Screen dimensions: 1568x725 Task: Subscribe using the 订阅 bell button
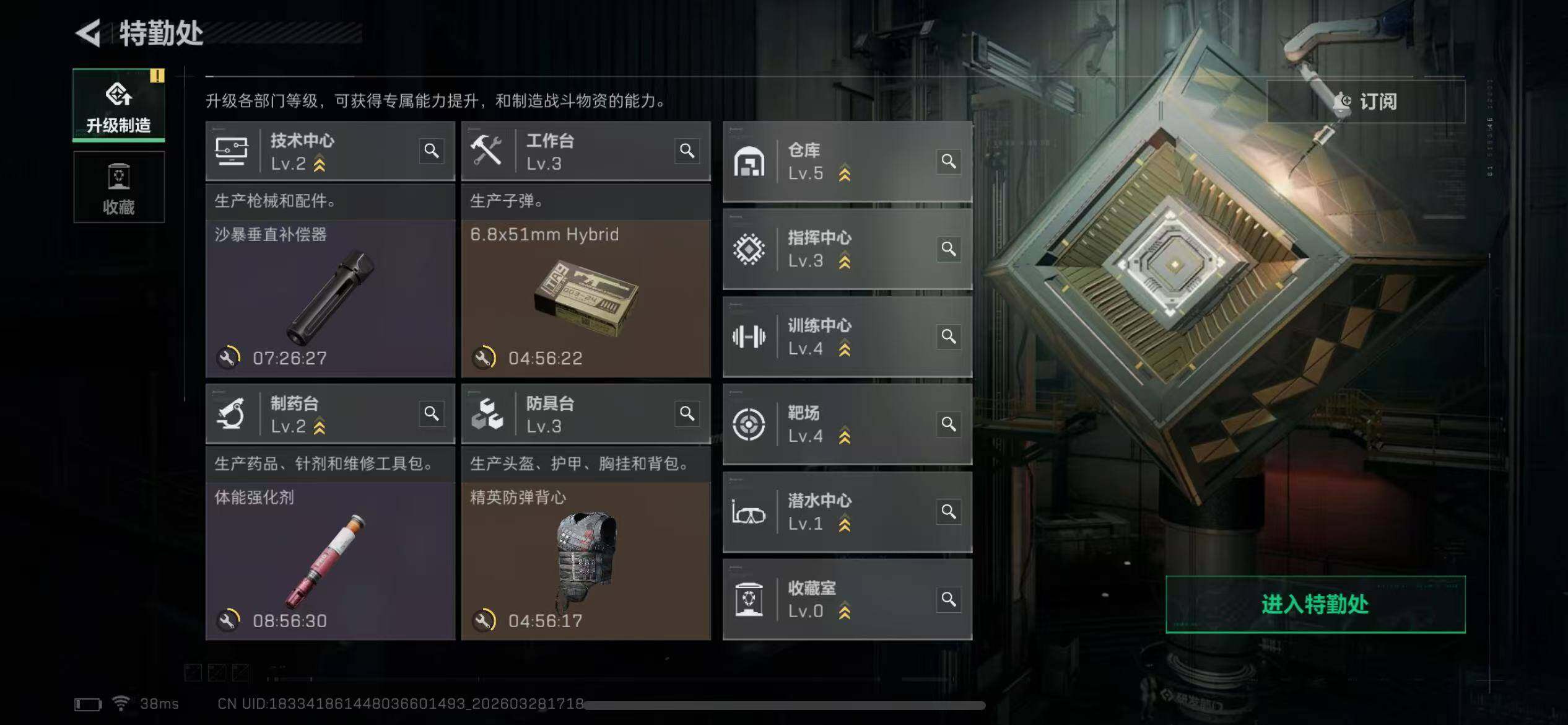pos(1366,101)
